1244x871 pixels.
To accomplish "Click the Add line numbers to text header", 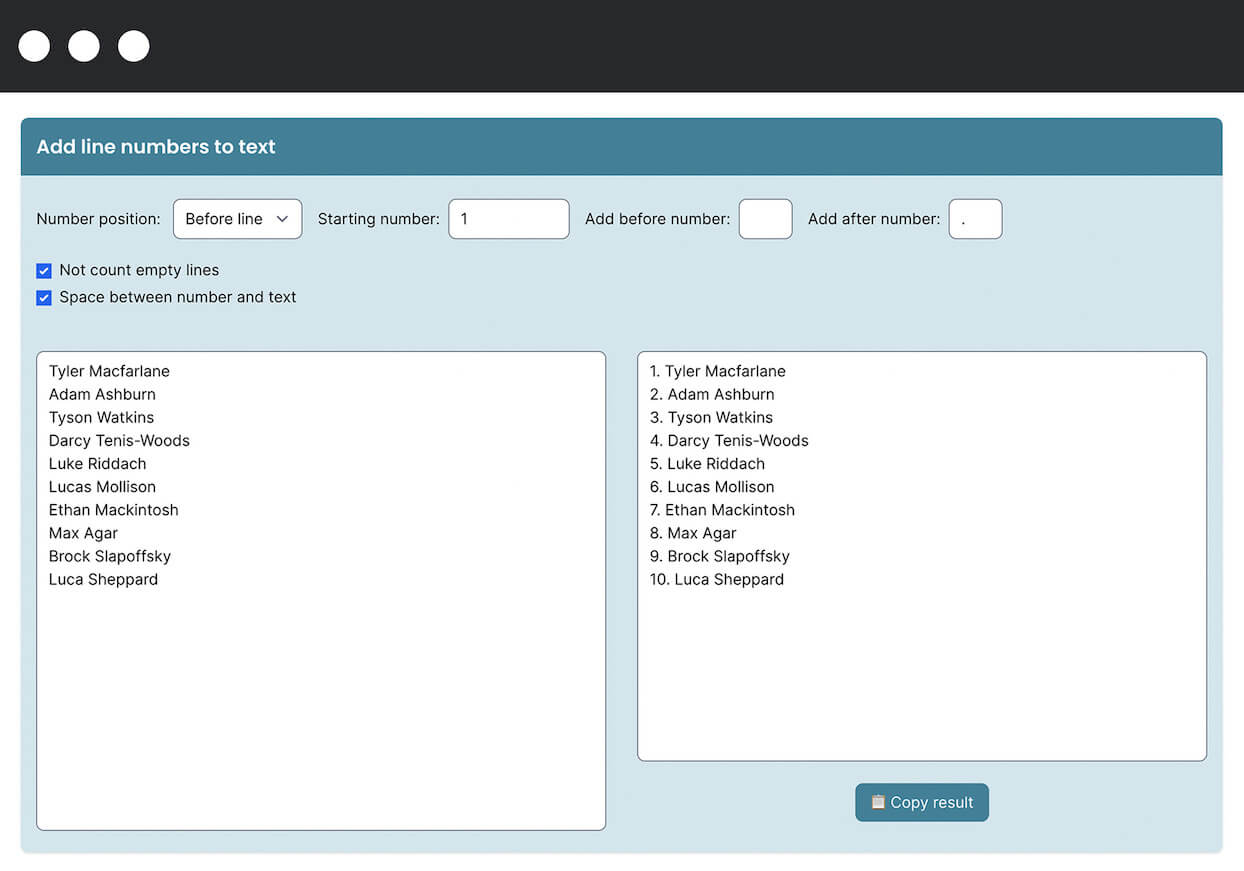I will (x=156, y=146).
